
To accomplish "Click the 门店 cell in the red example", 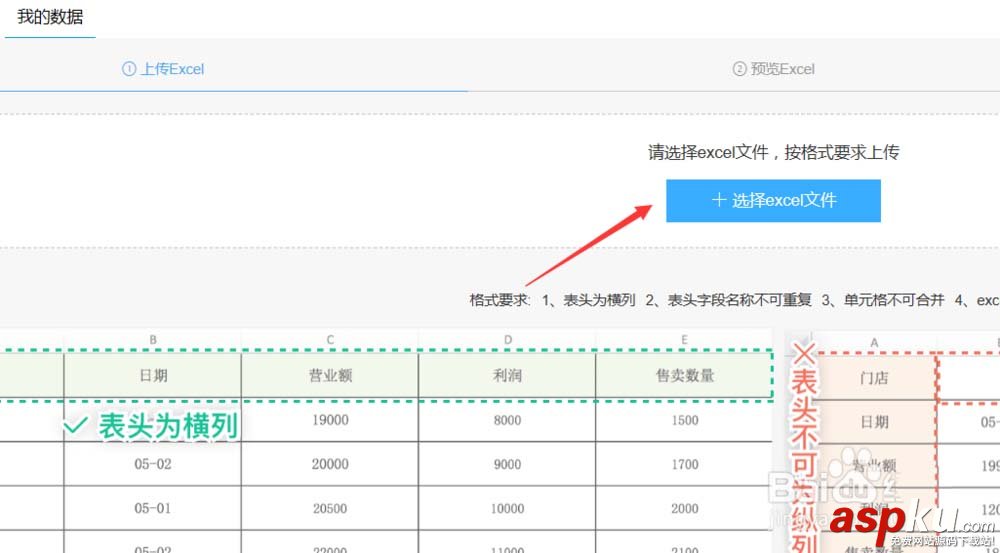I will pyautogui.click(x=874, y=378).
